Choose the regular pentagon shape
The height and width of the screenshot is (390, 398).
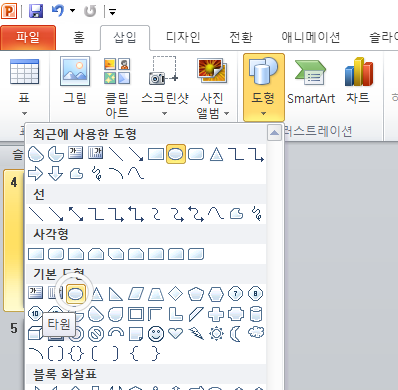[196, 294]
